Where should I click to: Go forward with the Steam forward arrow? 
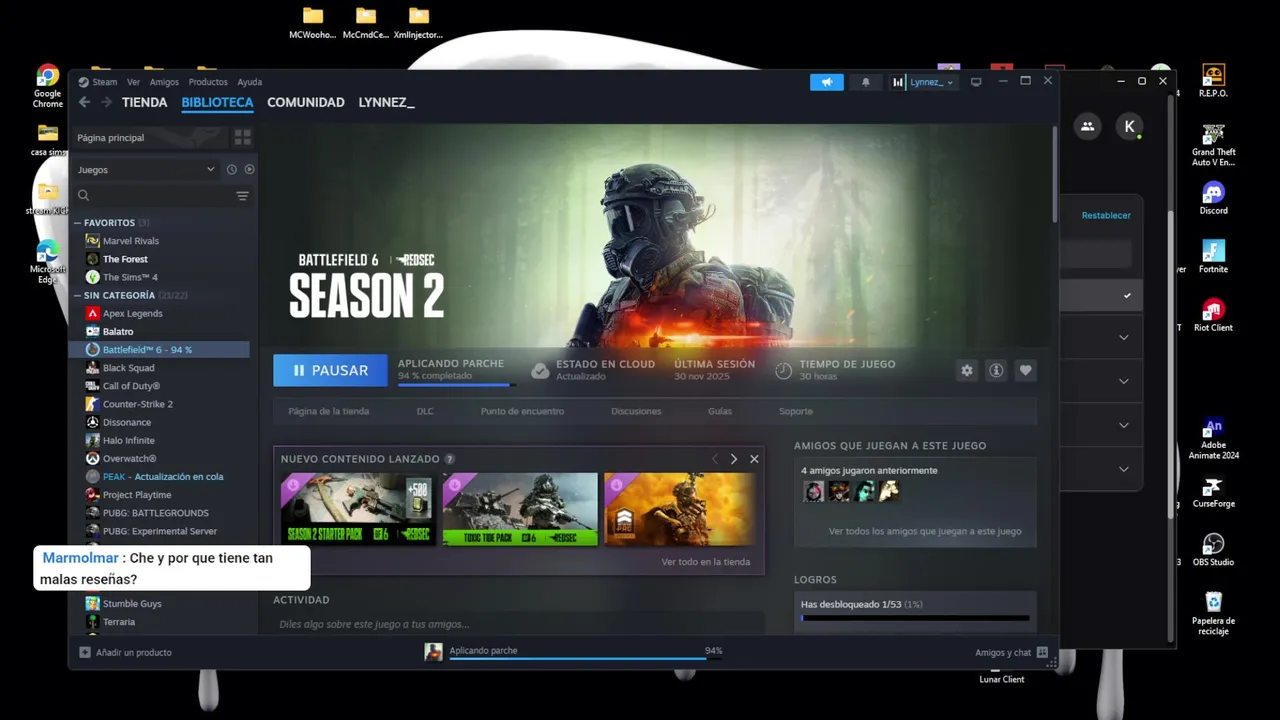click(x=106, y=102)
